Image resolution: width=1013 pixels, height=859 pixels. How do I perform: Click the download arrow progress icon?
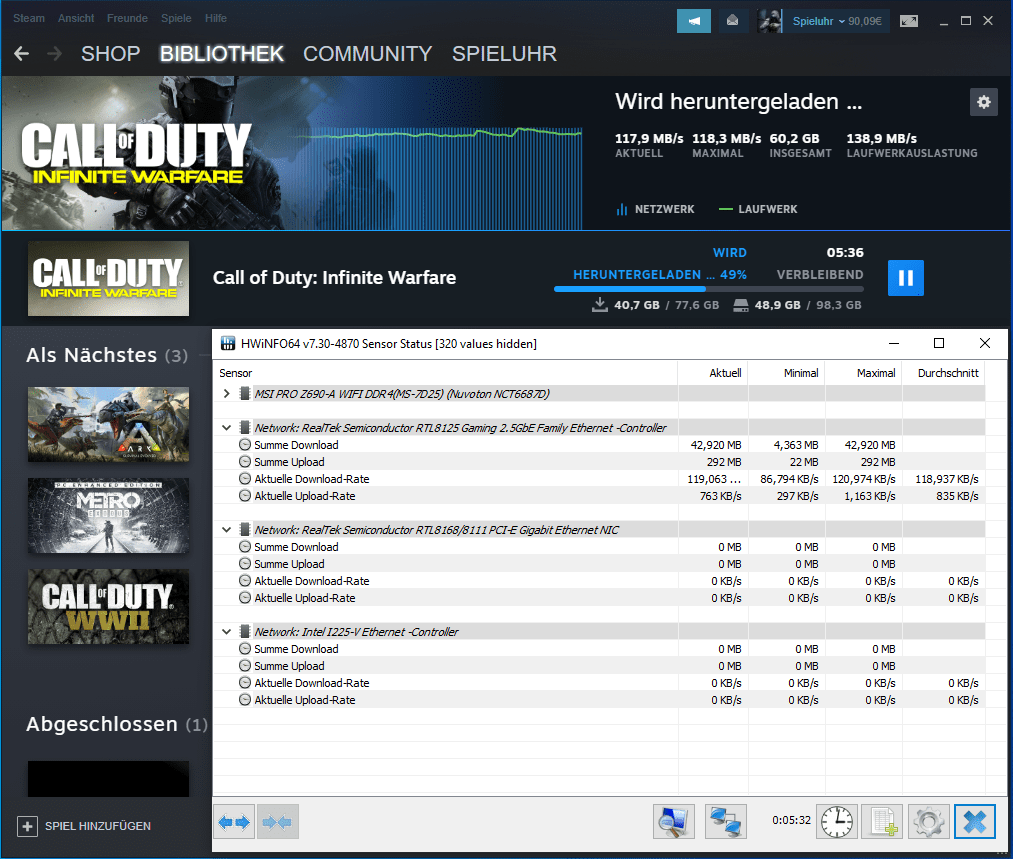point(600,305)
